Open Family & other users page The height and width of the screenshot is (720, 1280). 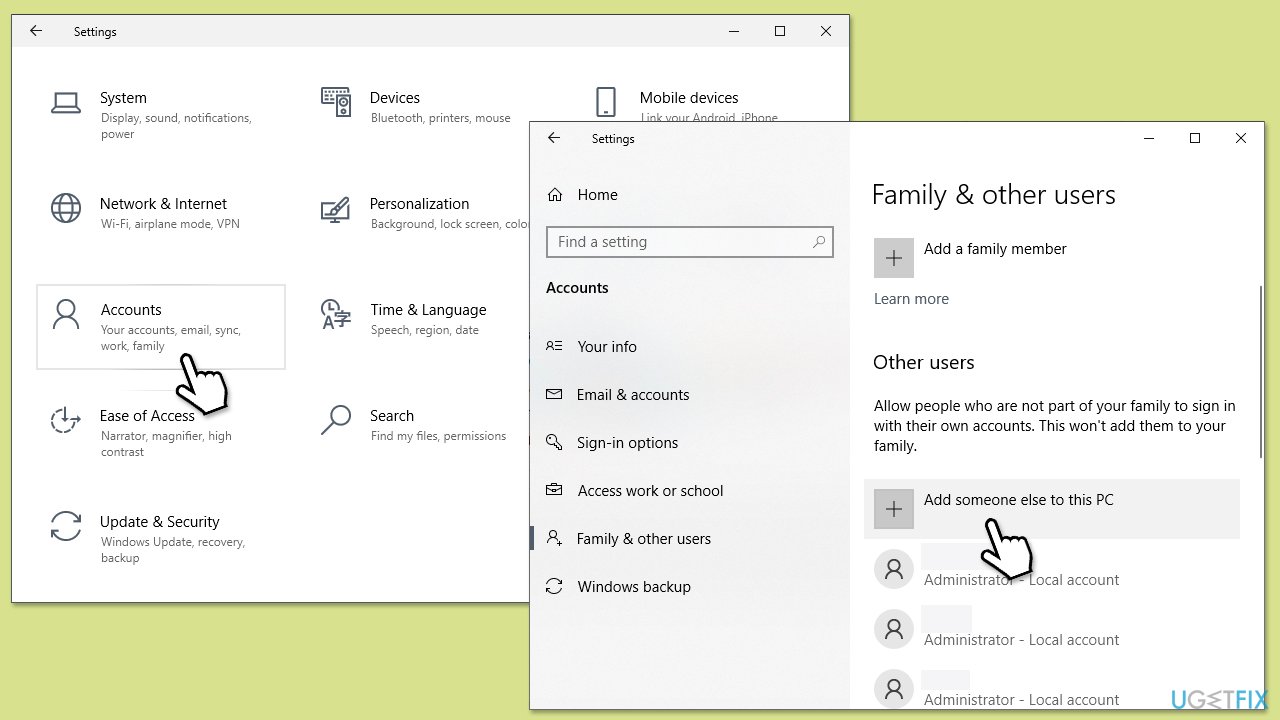coord(644,538)
